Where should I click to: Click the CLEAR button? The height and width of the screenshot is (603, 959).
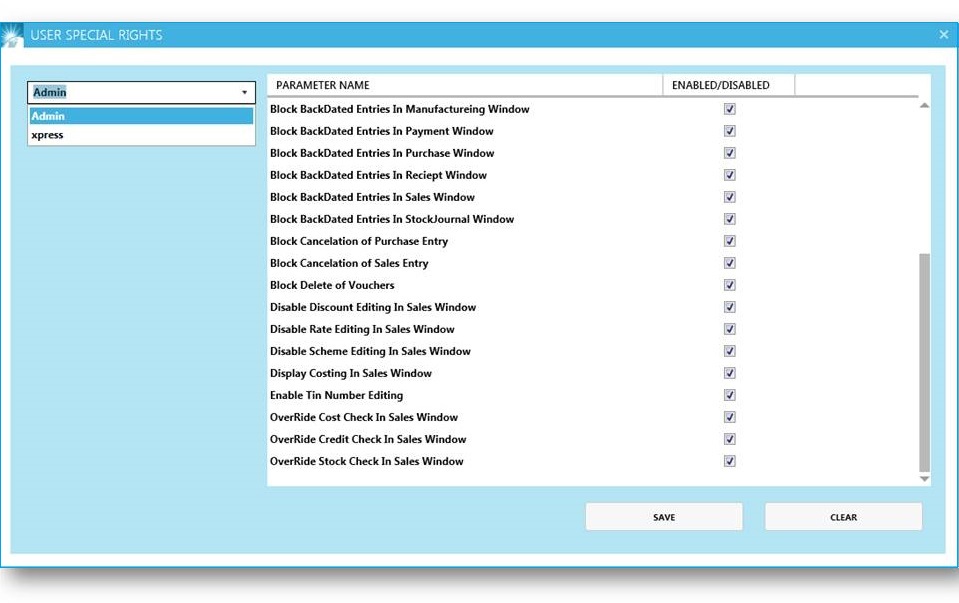click(x=843, y=517)
